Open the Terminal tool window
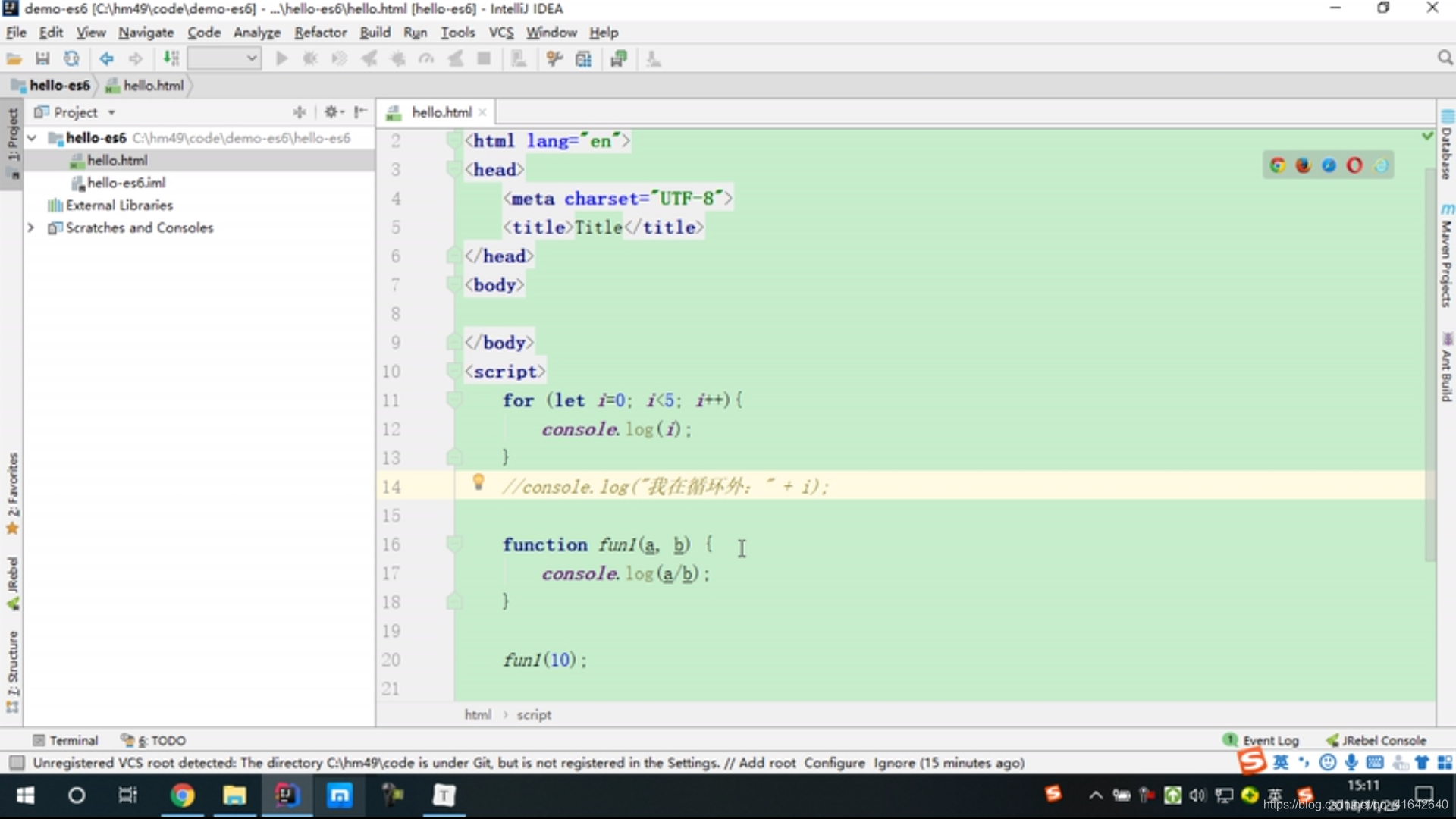Viewport: 1456px width, 819px height. [66, 740]
